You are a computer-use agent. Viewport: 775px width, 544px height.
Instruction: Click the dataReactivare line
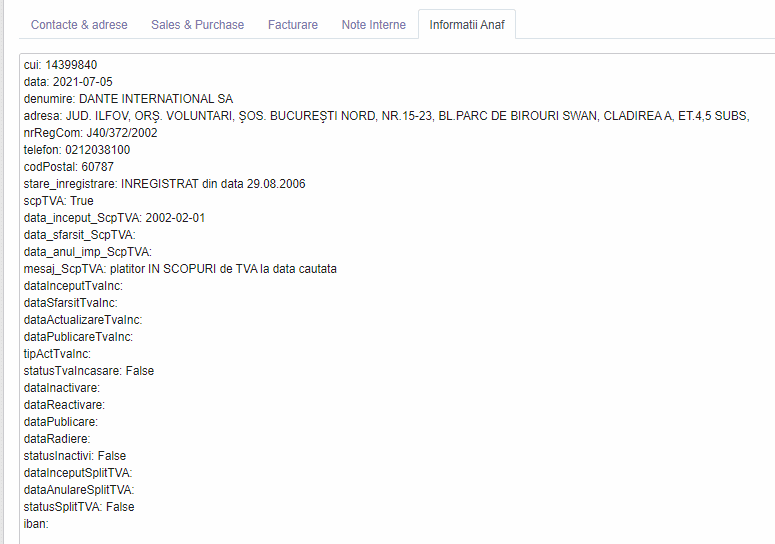[64, 405]
